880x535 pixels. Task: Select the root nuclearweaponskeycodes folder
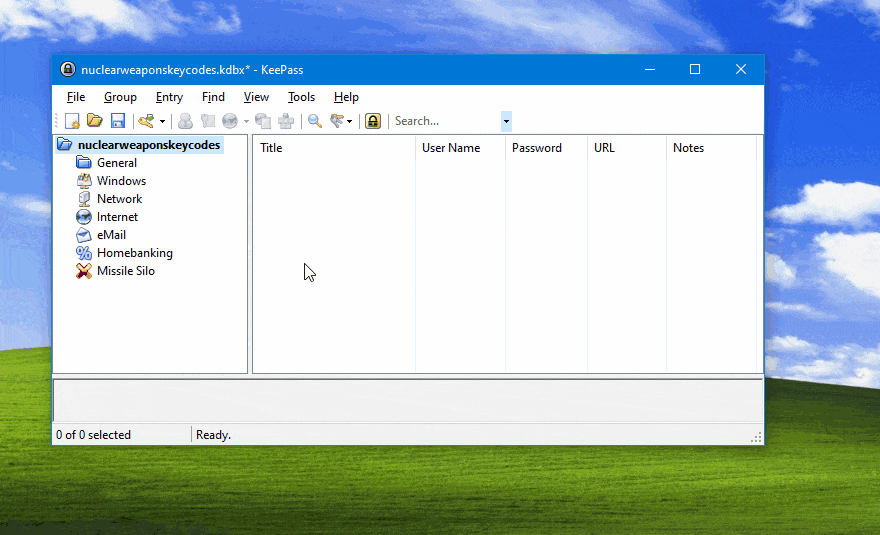[x=148, y=145]
